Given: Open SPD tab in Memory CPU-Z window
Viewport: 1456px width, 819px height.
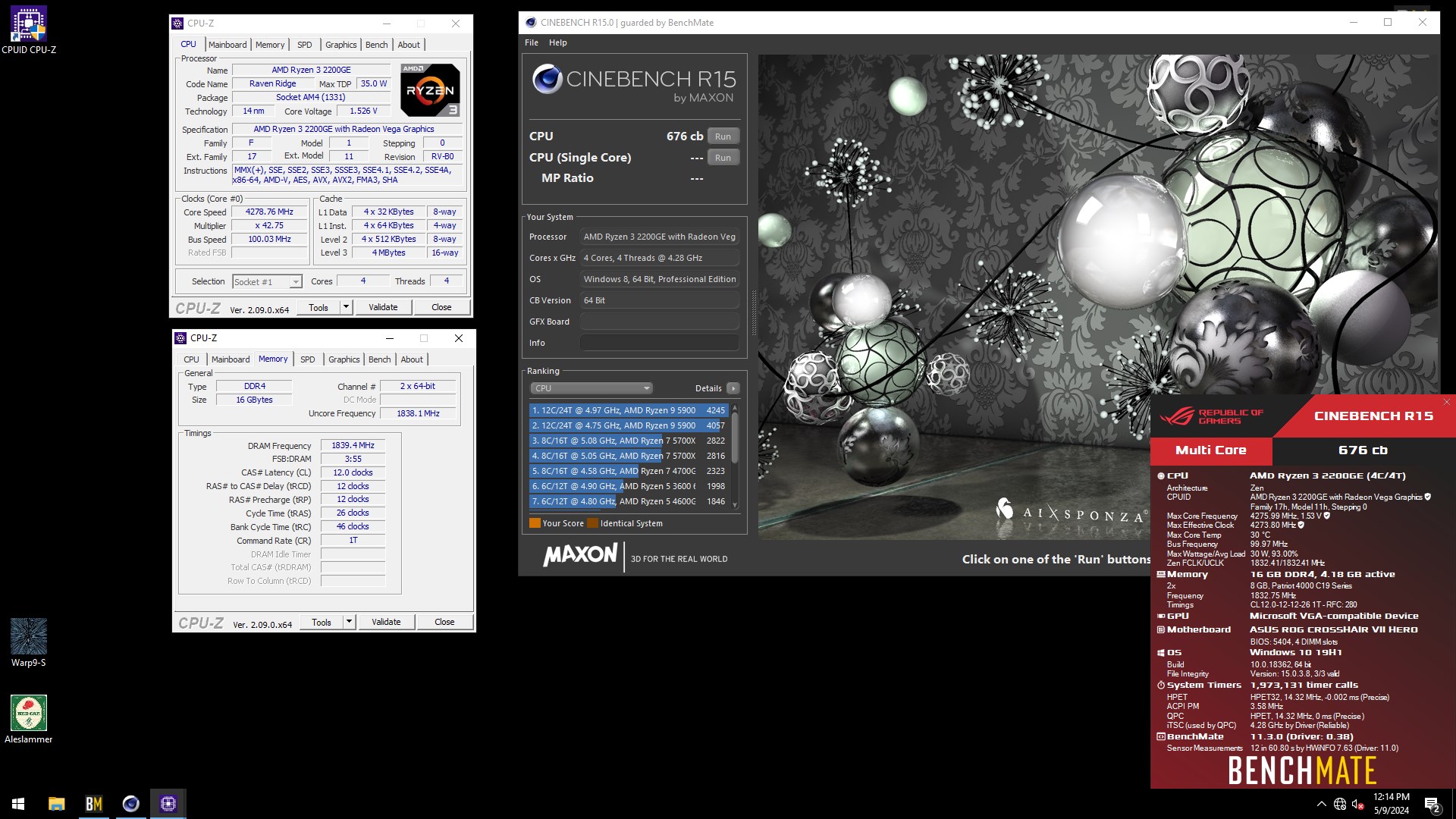Looking at the screenshot, I should pyautogui.click(x=308, y=359).
